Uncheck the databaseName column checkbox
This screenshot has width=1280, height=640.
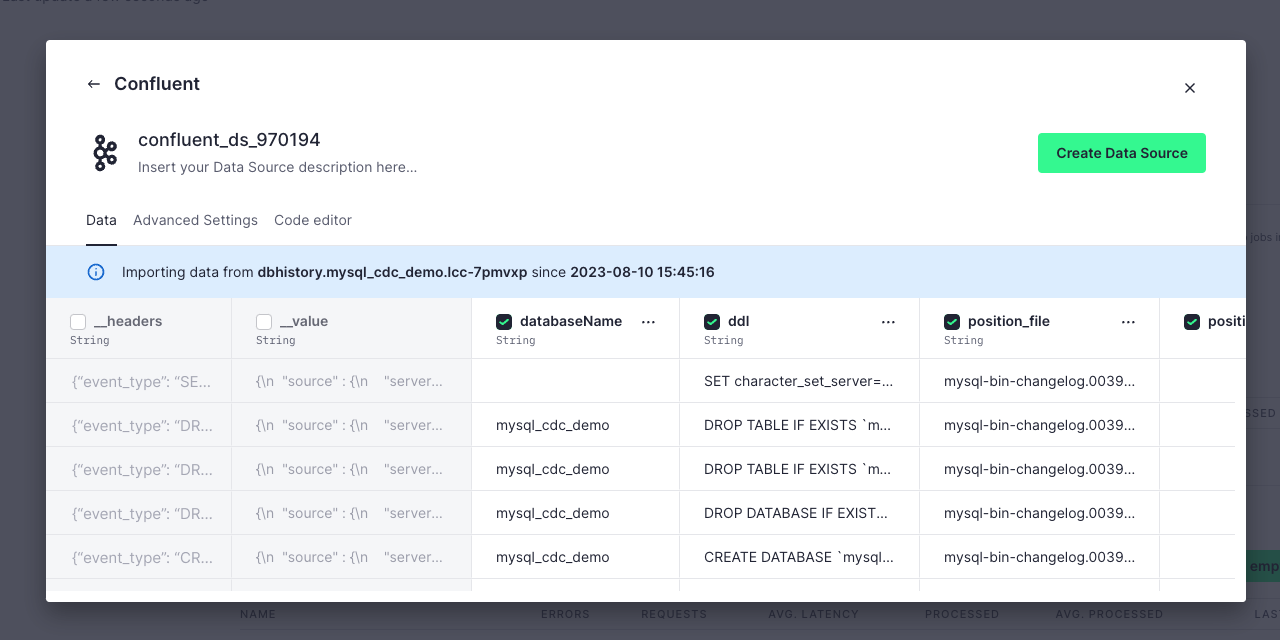click(x=504, y=322)
